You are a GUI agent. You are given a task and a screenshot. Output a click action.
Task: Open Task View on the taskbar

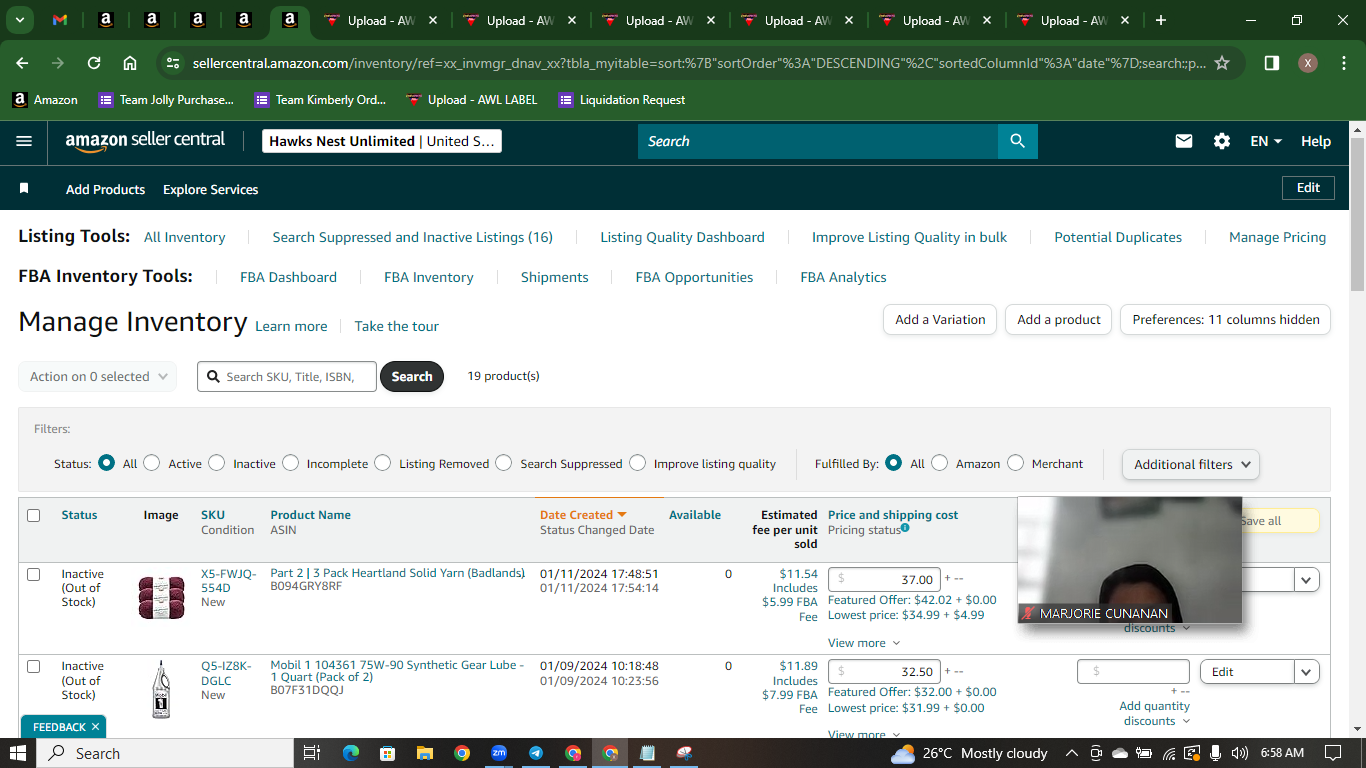312,753
